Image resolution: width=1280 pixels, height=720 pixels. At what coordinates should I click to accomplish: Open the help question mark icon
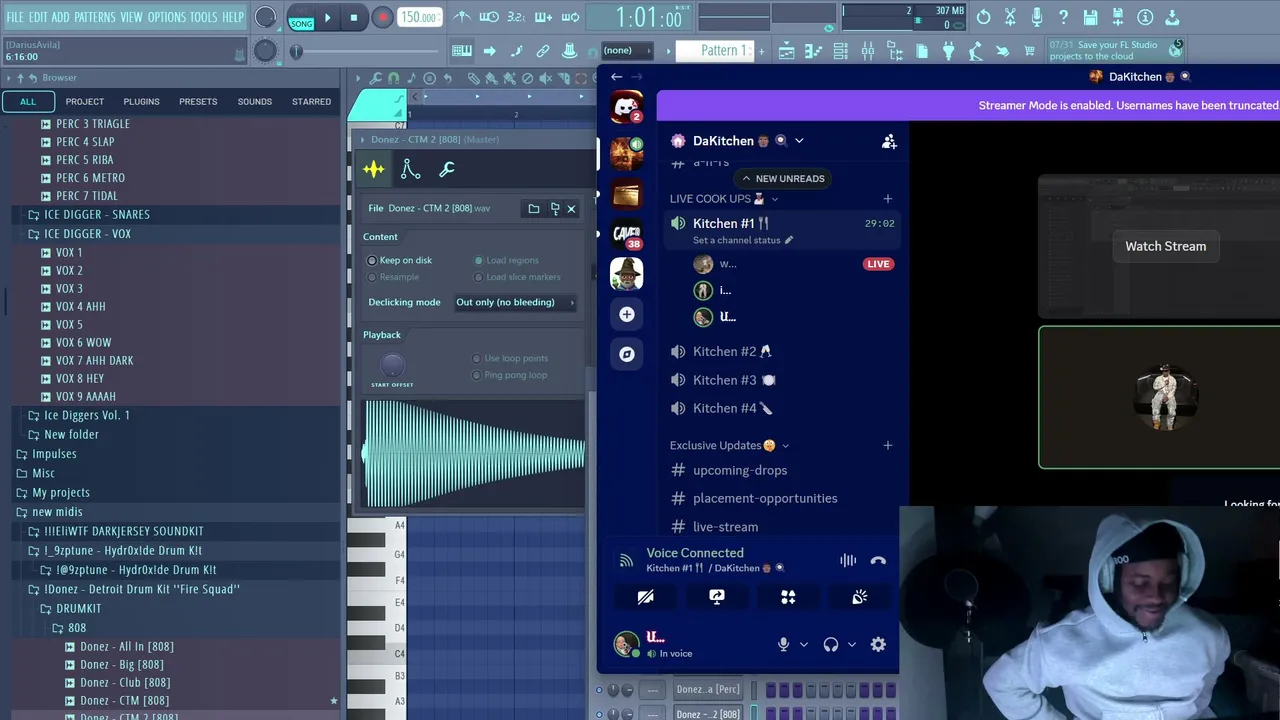1064,17
